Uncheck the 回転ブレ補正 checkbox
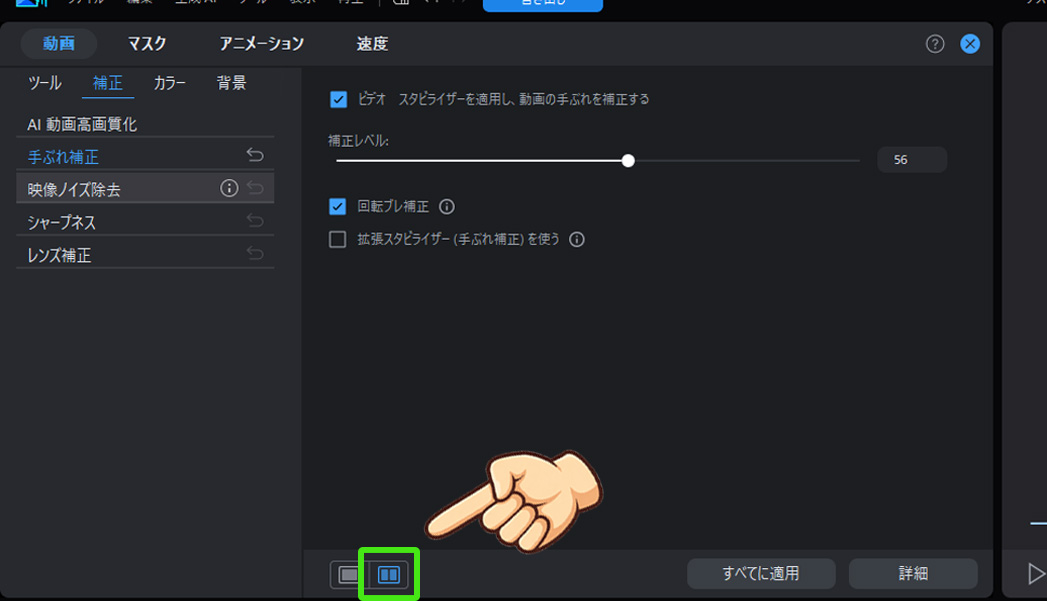1047x601 pixels. pyautogui.click(x=339, y=206)
